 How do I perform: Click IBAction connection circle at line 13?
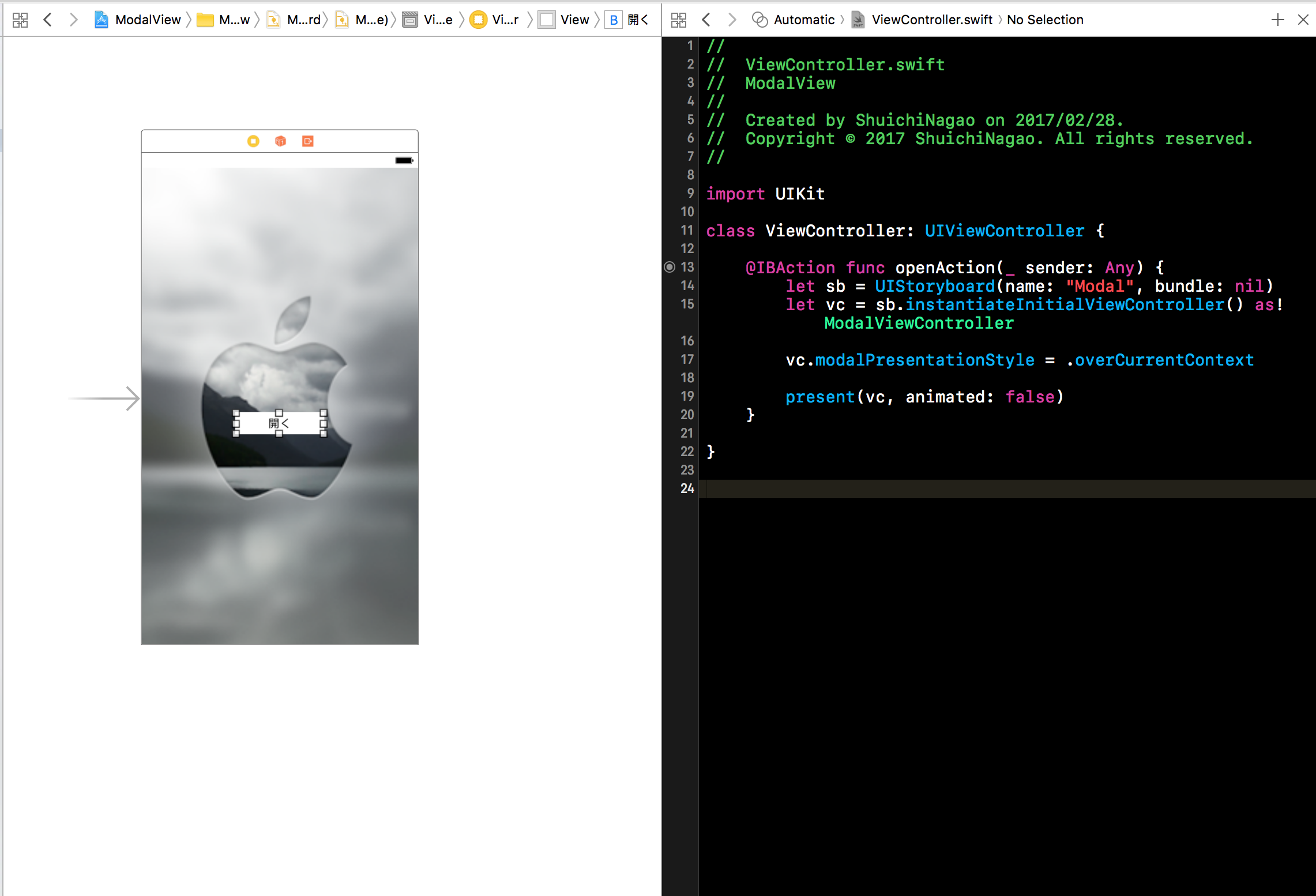tap(670, 267)
